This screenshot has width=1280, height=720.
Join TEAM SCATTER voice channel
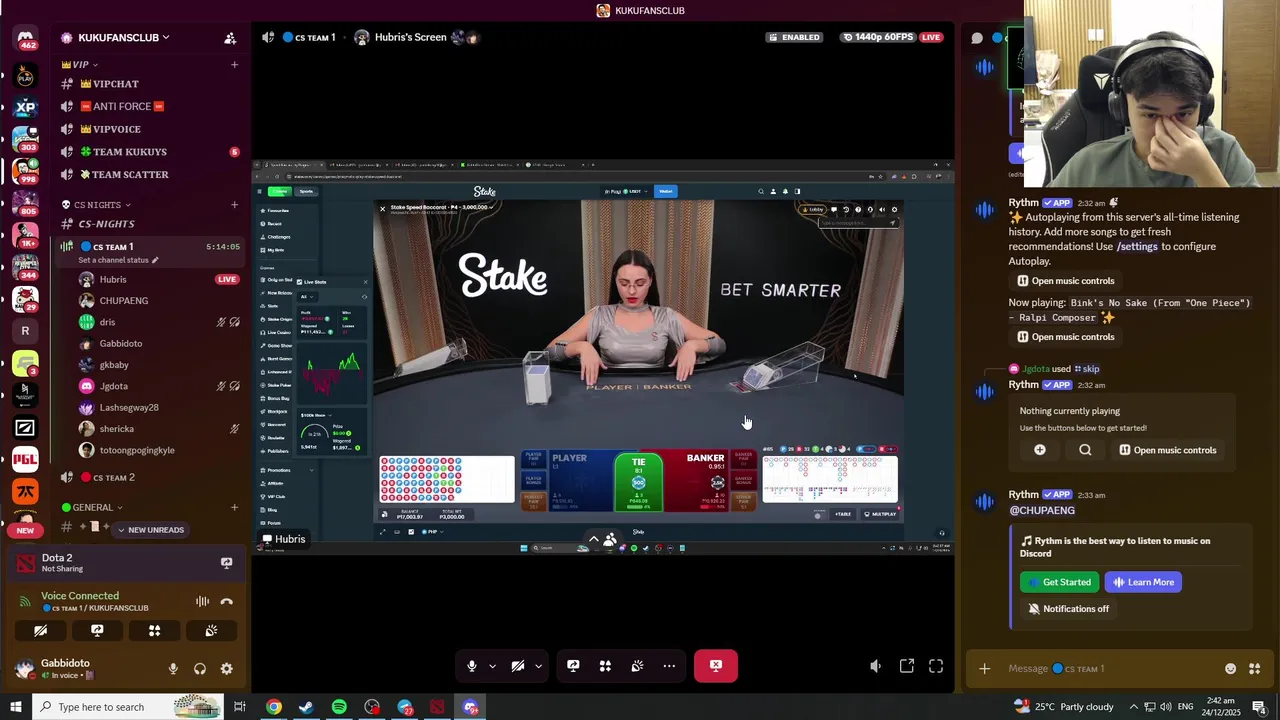point(150,175)
